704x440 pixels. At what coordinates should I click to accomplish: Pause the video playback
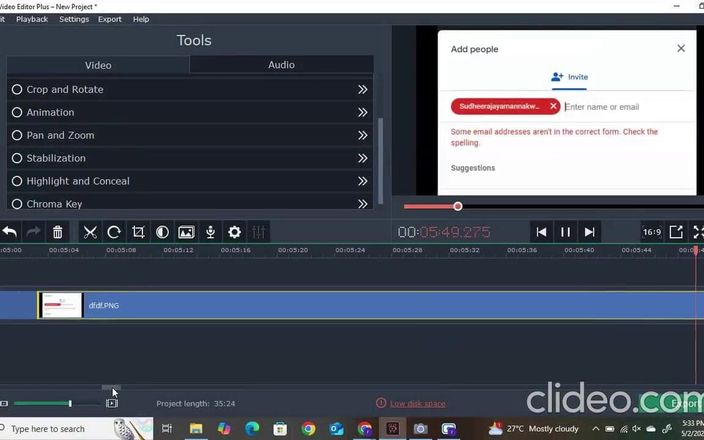coord(565,232)
